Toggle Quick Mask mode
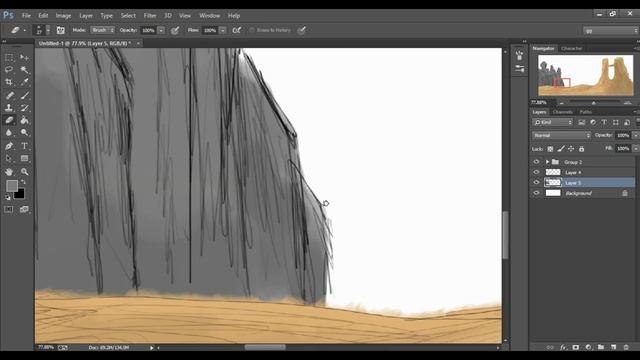Screen dimensions: 640x360 [9, 209]
